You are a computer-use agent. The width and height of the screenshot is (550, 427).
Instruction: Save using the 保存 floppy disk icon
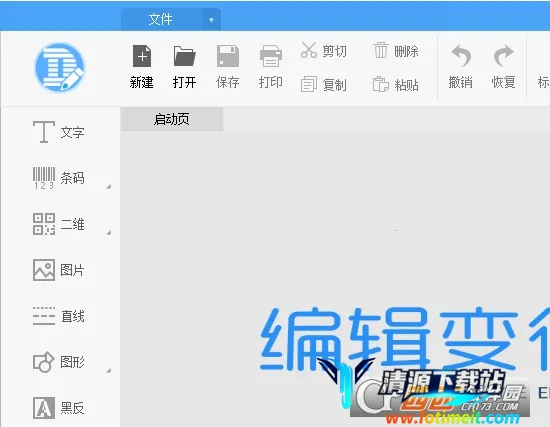click(228, 56)
